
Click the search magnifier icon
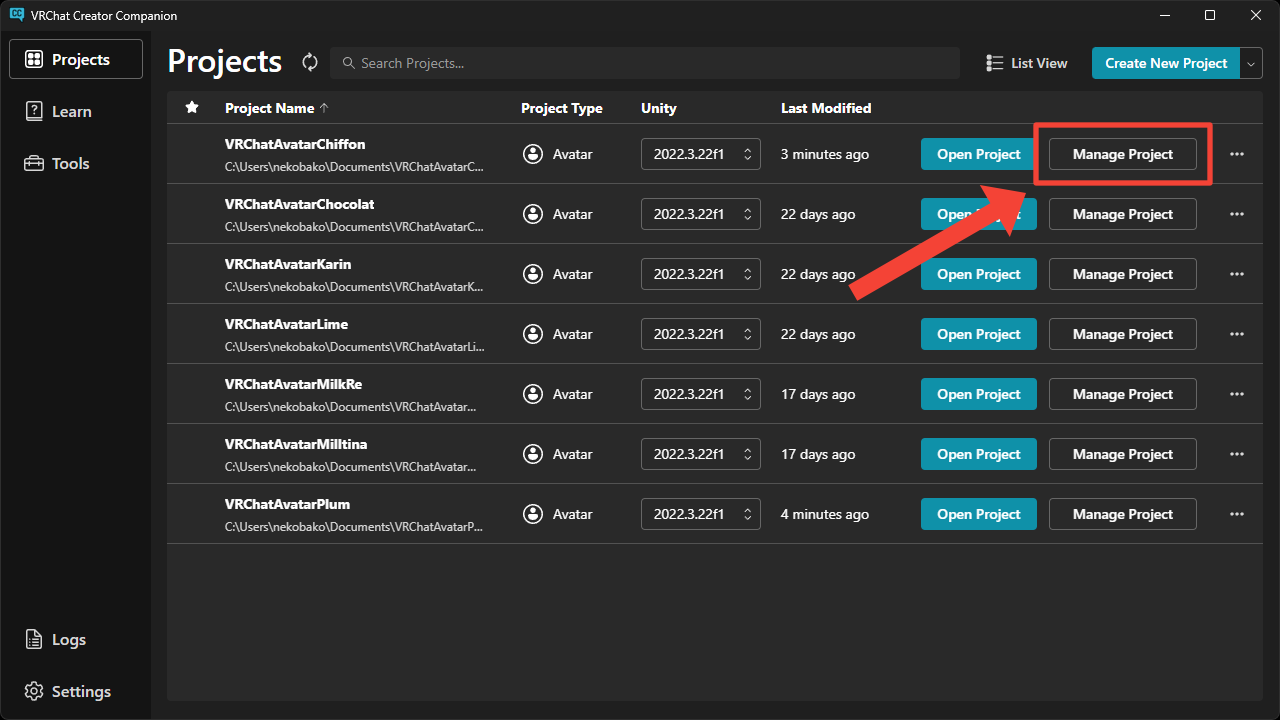pos(348,63)
